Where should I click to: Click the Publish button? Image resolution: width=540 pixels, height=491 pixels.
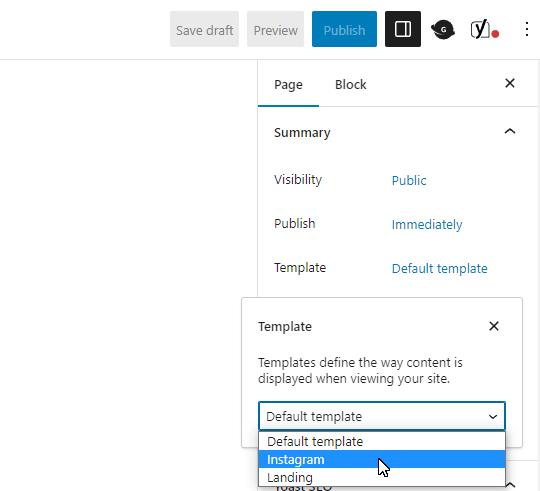[344, 29]
